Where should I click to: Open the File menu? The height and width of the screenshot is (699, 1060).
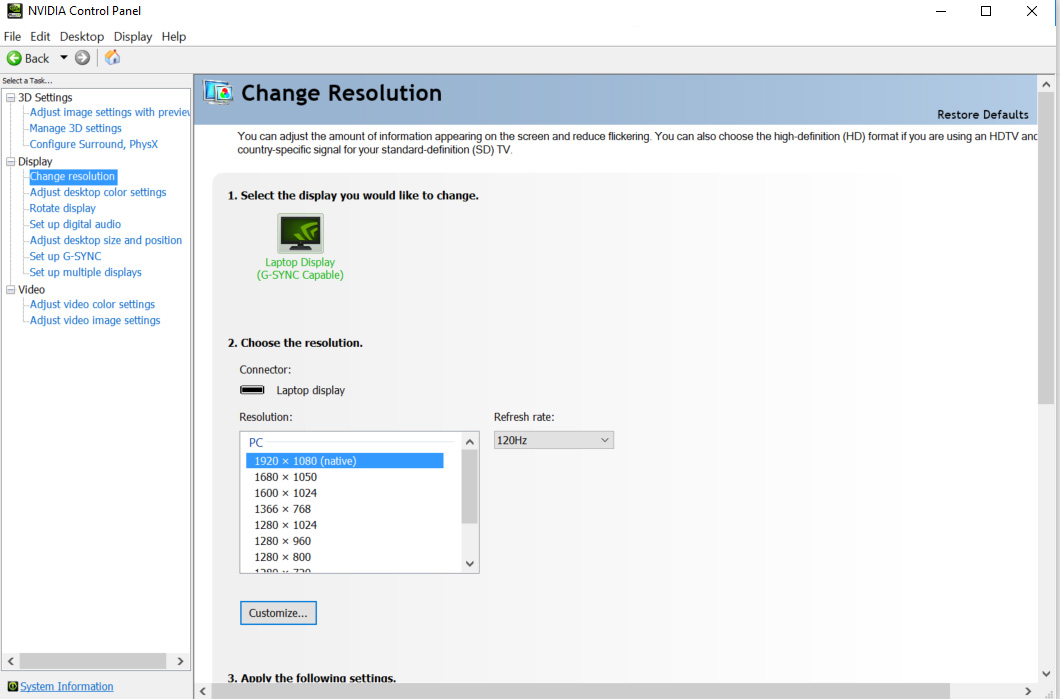12,37
